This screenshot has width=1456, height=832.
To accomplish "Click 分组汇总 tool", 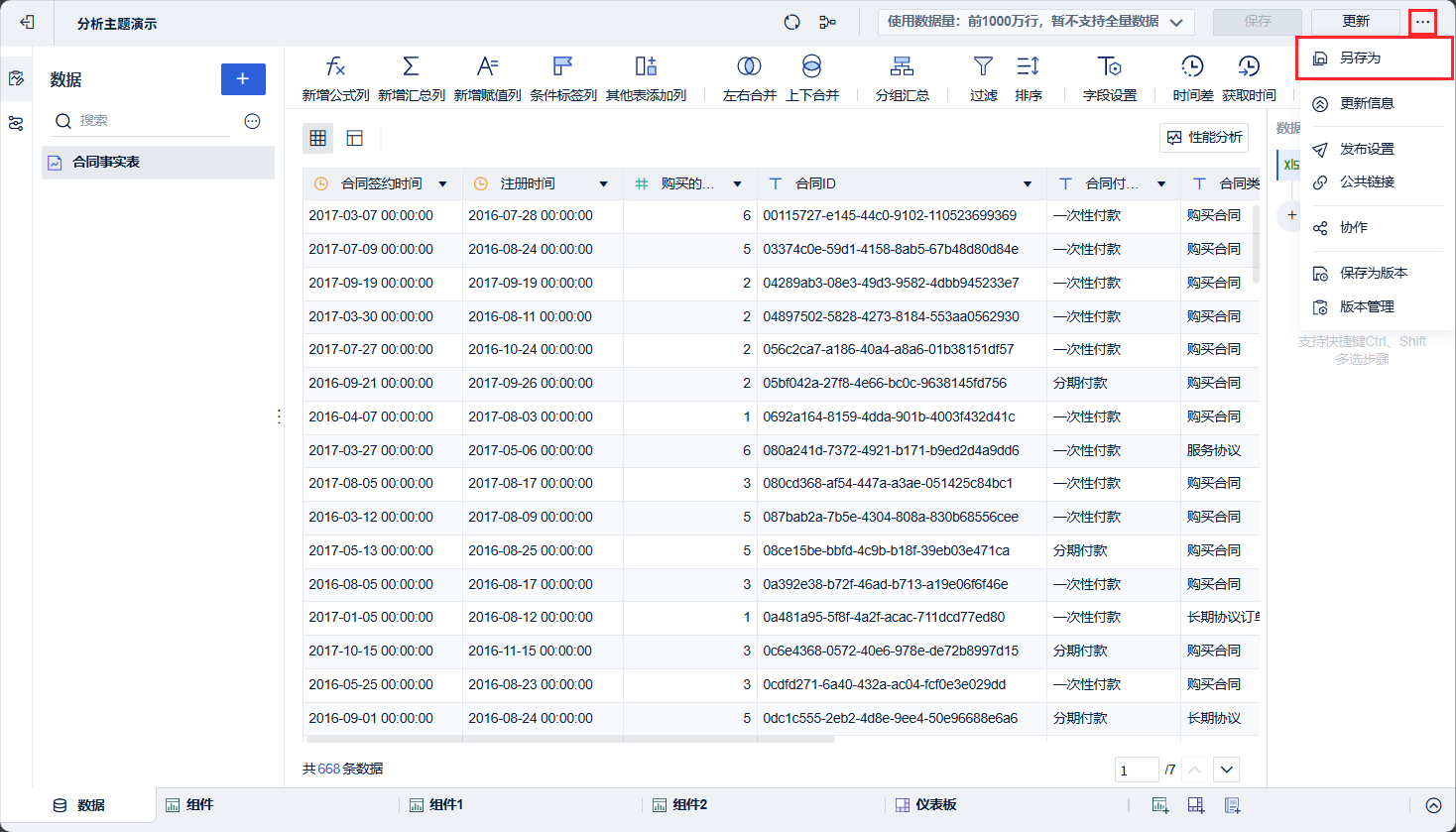I will tap(902, 78).
